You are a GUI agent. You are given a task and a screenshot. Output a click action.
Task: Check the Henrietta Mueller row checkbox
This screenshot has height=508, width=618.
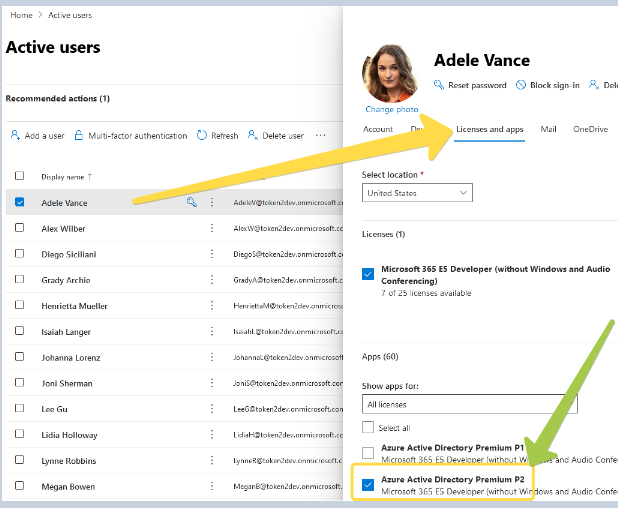[x=19, y=305]
